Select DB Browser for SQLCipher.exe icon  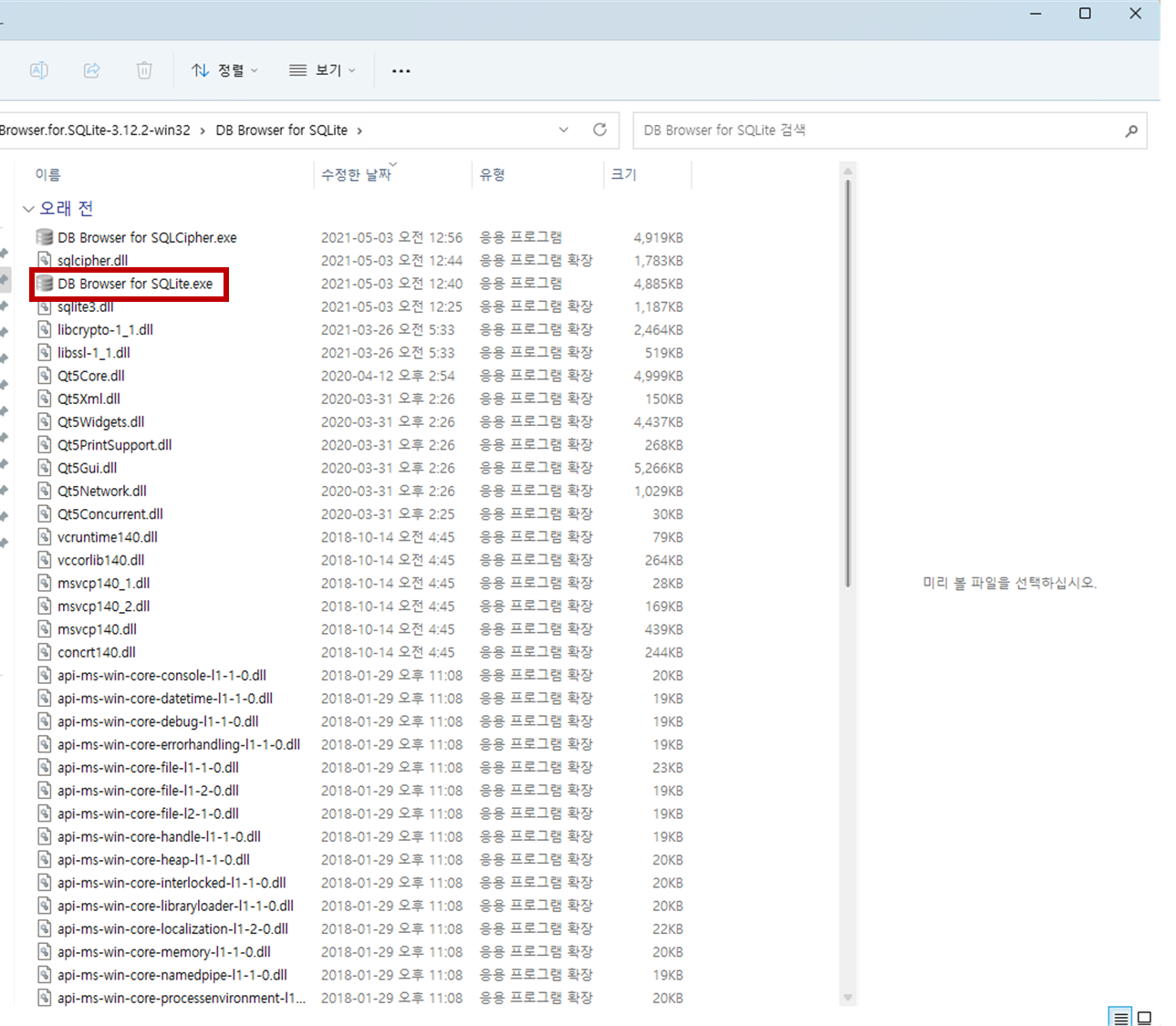(x=44, y=237)
